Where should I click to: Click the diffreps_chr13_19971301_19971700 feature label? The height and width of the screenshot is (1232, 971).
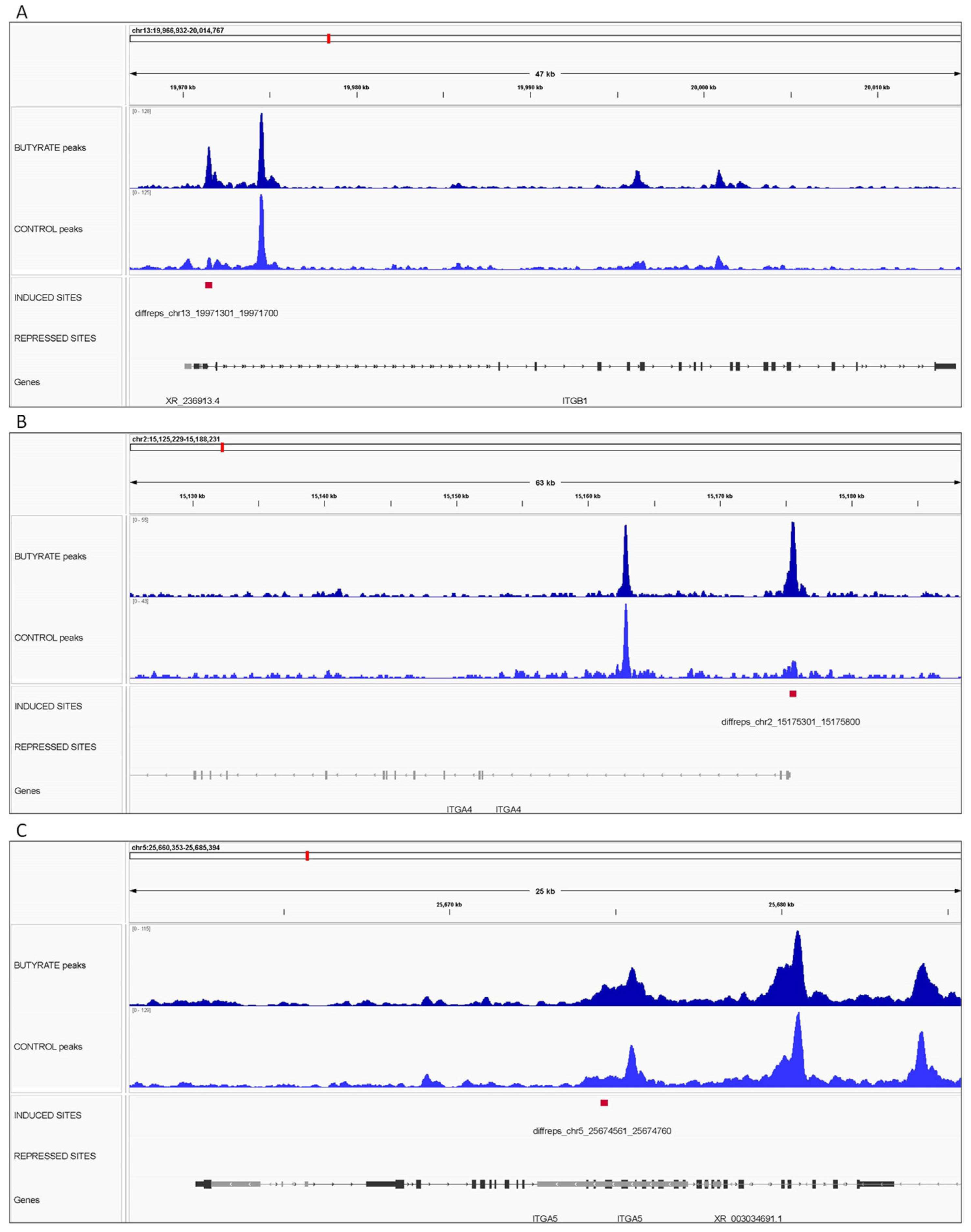pyautogui.click(x=206, y=313)
